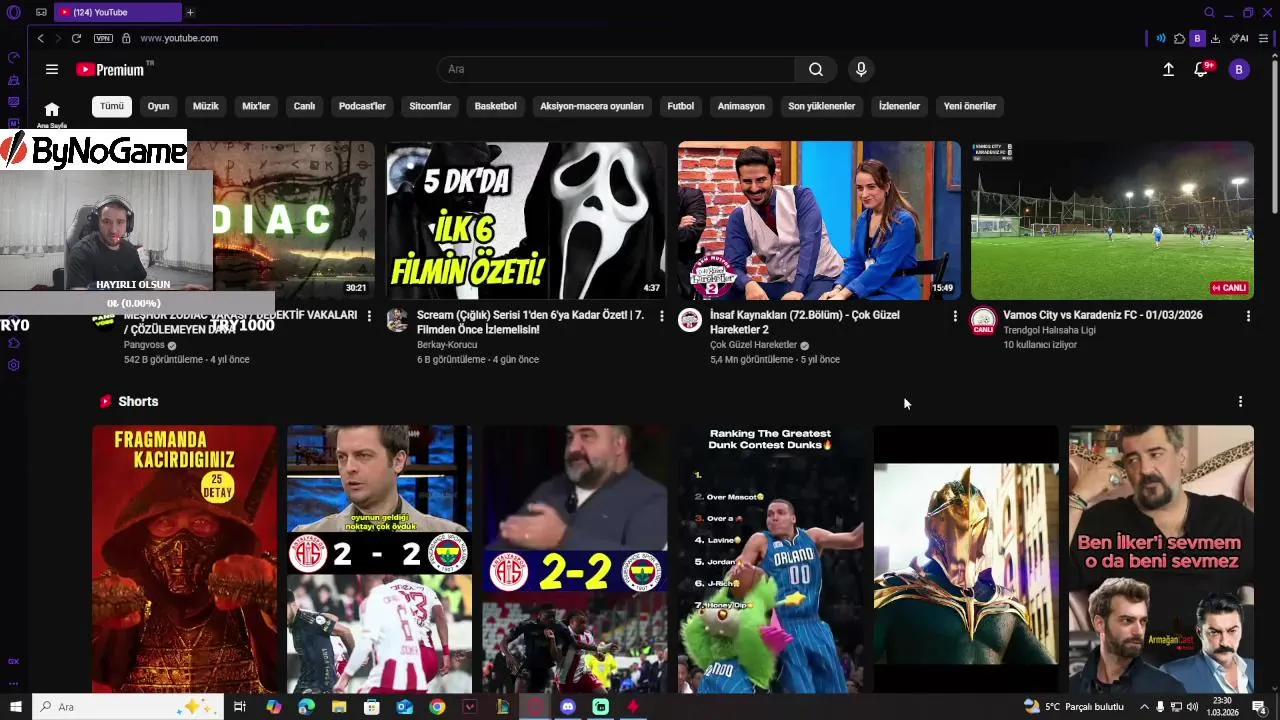Open Chrome from the taskbar
1280x720 pixels.
click(x=437, y=707)
